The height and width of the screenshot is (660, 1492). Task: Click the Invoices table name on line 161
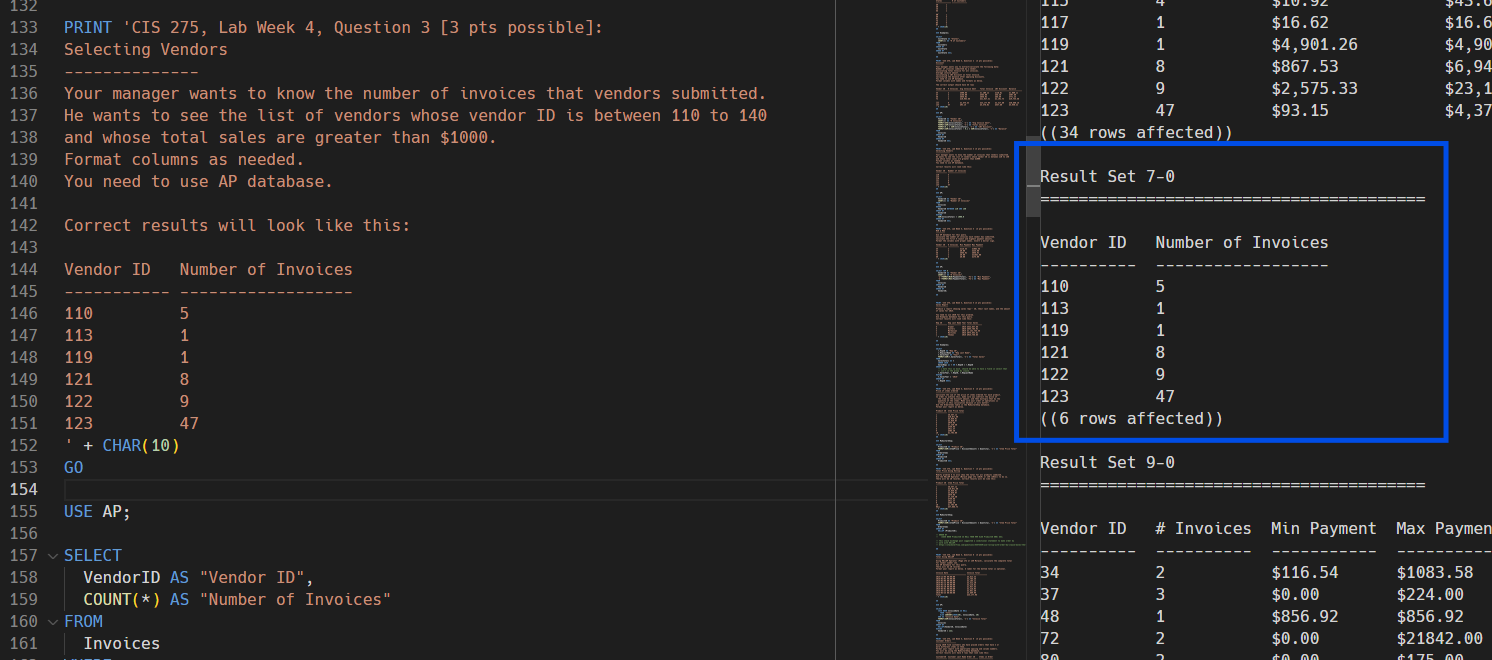[x=121, y=643]
